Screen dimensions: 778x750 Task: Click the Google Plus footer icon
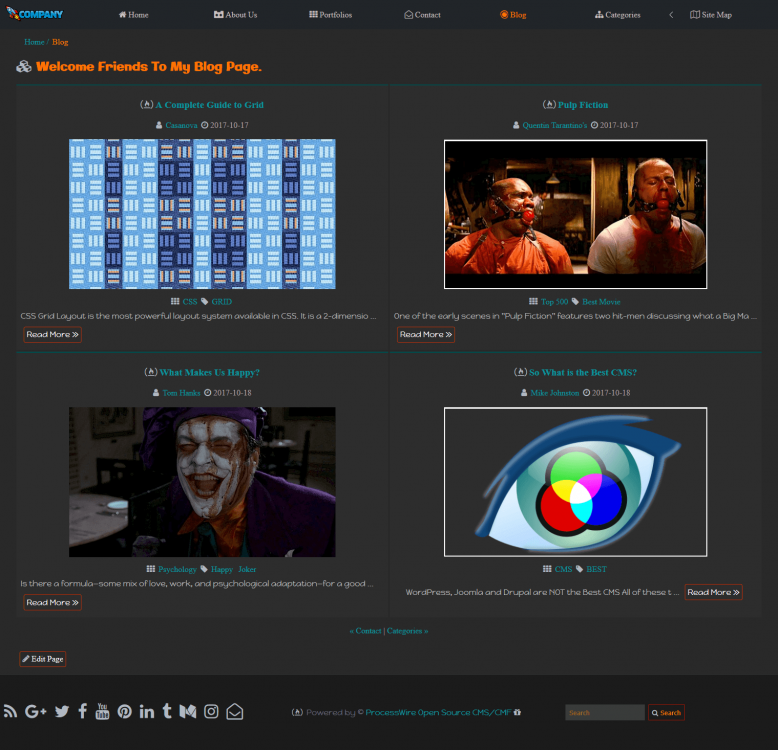36,712
